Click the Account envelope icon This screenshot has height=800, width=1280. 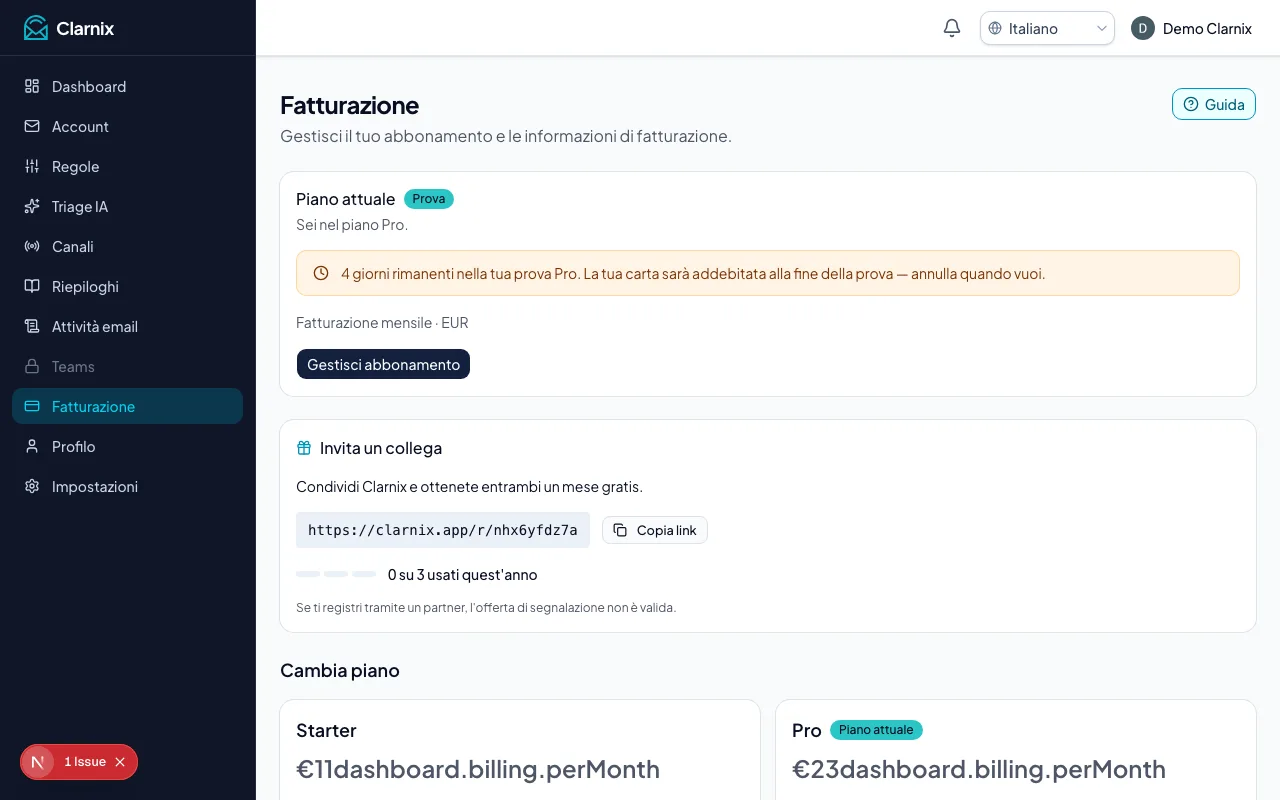pyautogui.click(x=32, y=126)
